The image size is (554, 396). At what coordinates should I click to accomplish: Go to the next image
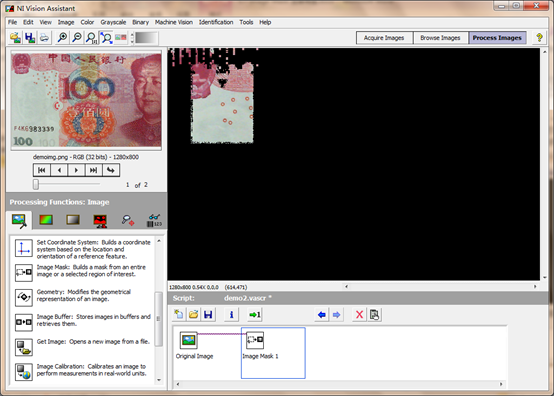point(76,170)
